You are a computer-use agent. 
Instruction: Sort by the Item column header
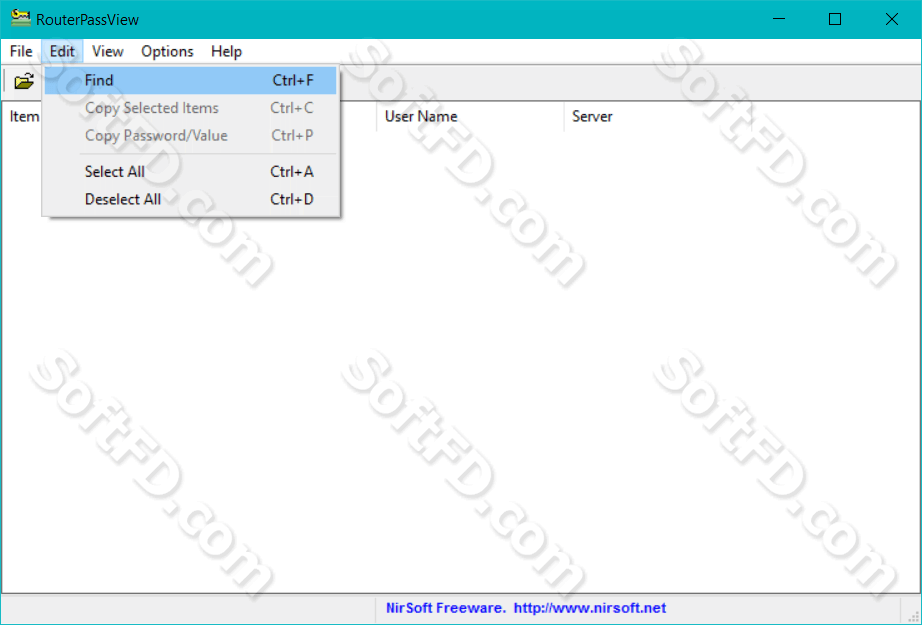tap(24, 116)
